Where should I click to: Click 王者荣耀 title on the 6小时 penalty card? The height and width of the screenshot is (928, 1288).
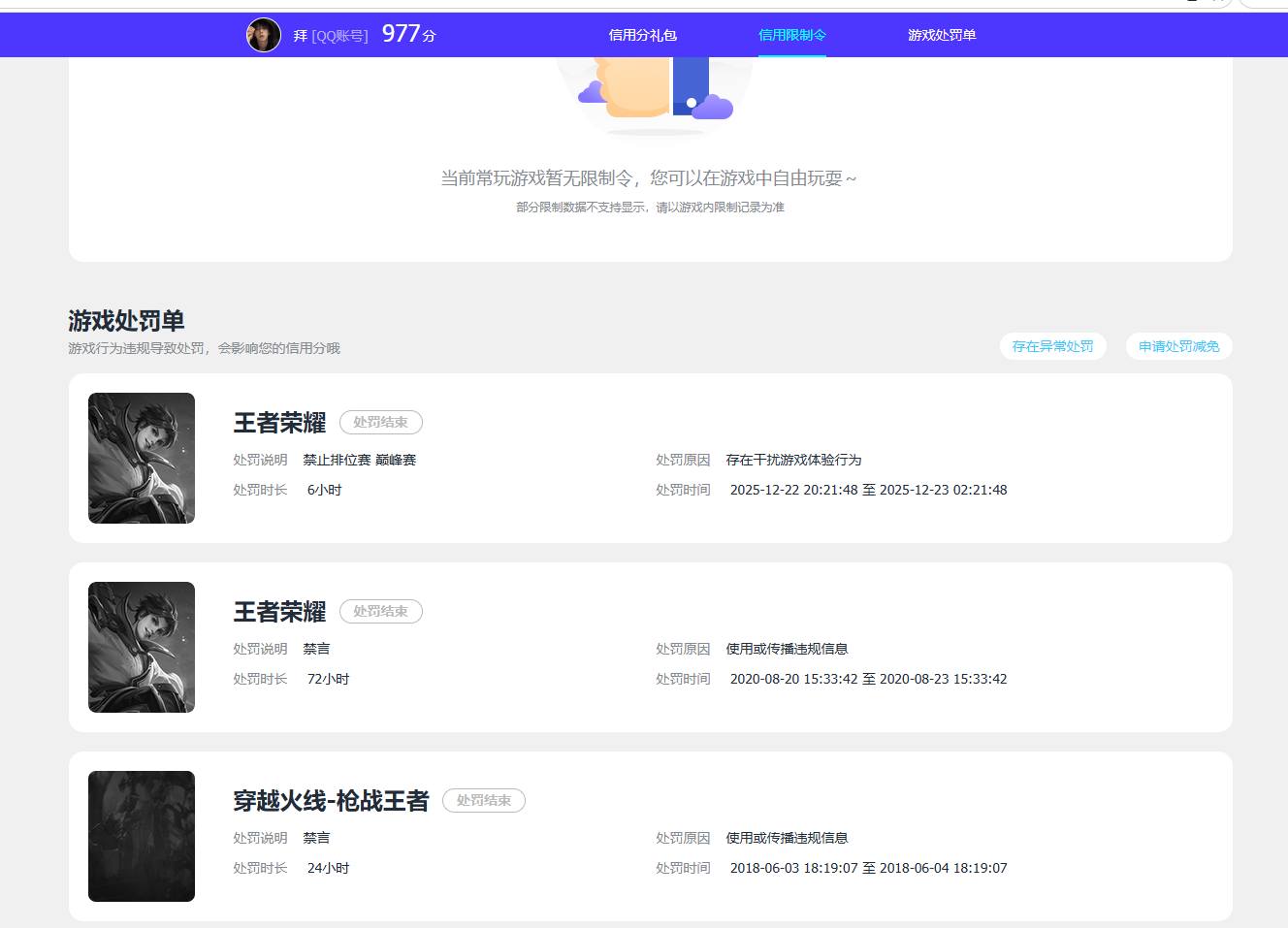click(x=279, y=423)
